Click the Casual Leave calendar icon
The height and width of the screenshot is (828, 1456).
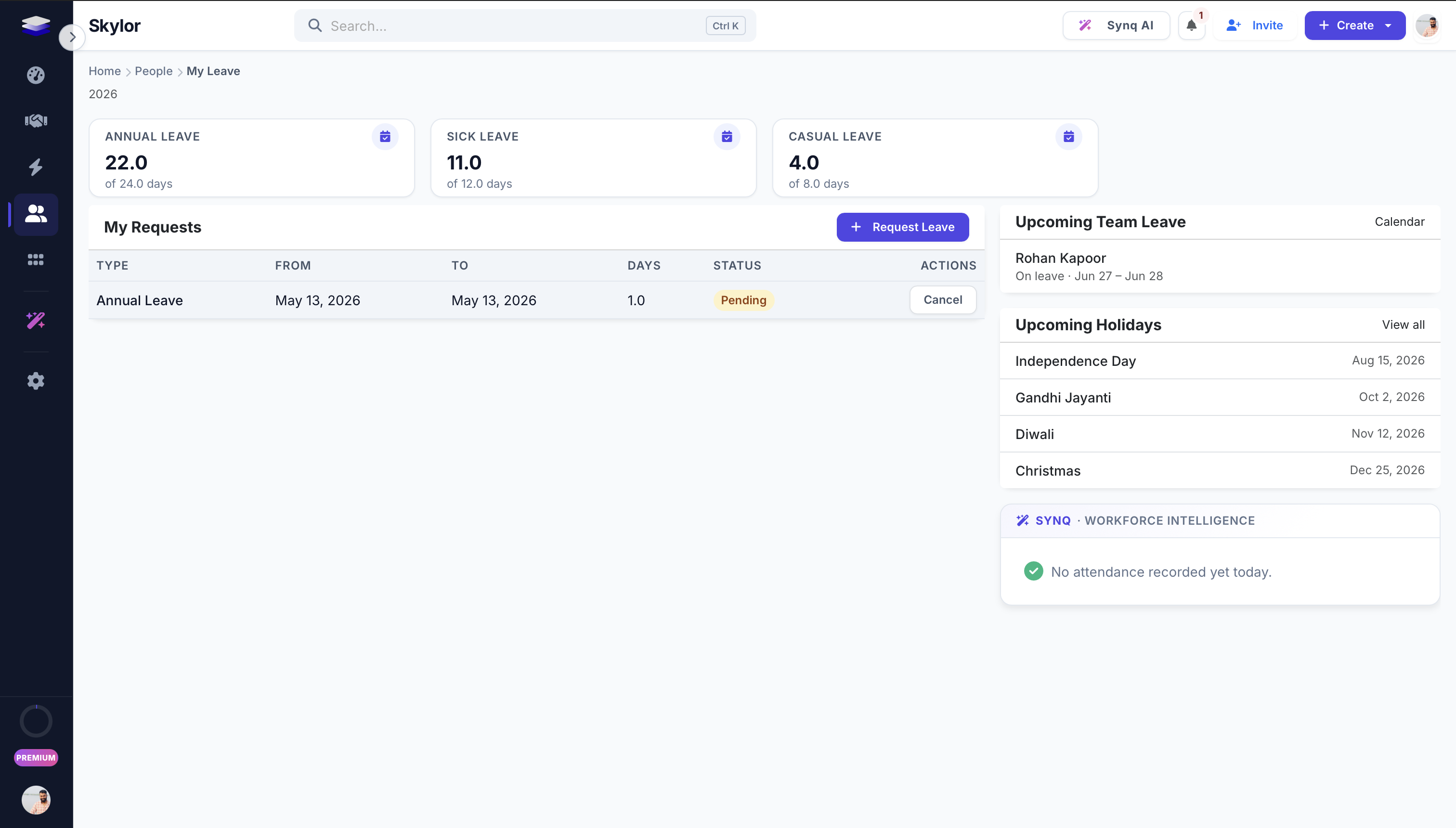click(x=1069, y=137)
